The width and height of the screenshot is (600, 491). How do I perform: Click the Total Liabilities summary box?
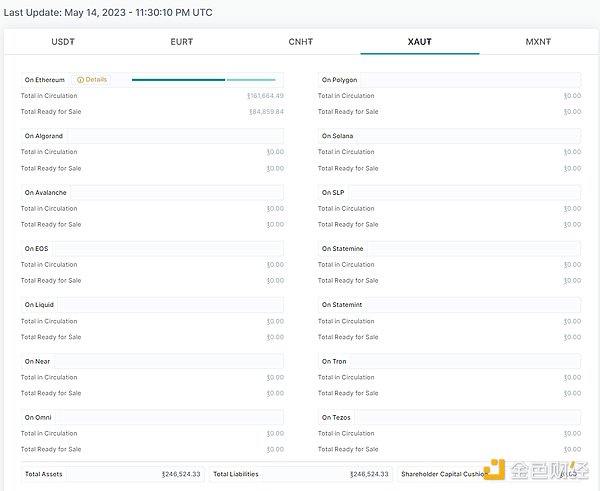click(300, 474)
